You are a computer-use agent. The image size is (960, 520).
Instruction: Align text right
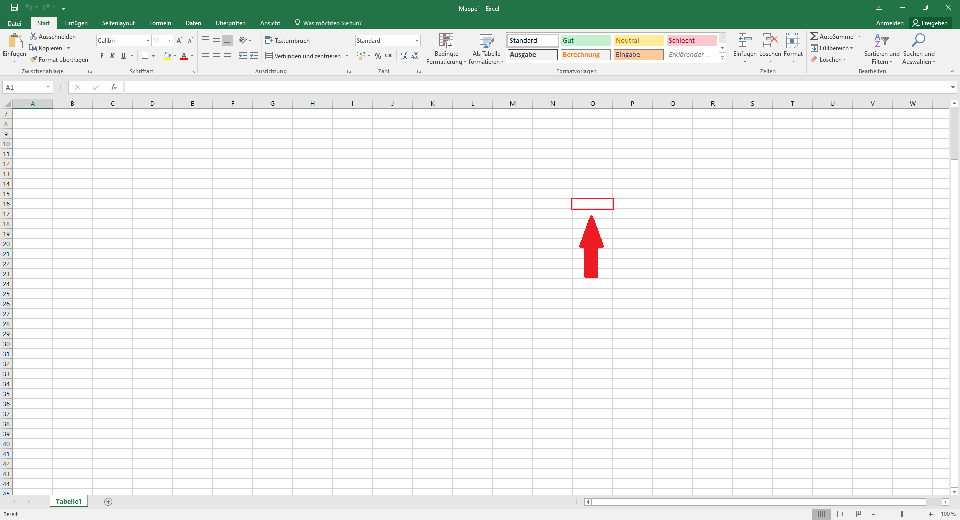(227, 56)
